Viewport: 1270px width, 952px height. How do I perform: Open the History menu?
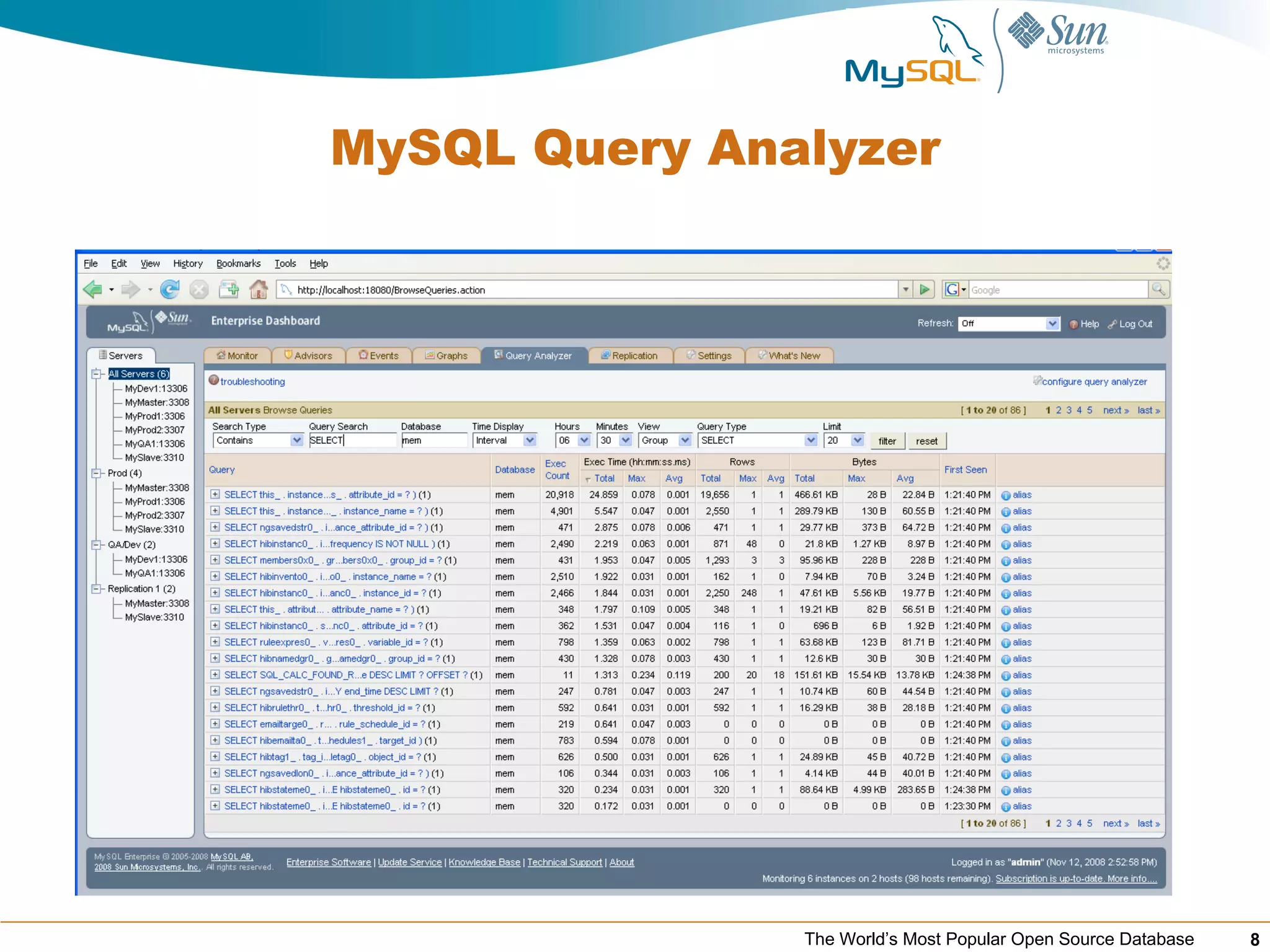click(x=188, y=263)
